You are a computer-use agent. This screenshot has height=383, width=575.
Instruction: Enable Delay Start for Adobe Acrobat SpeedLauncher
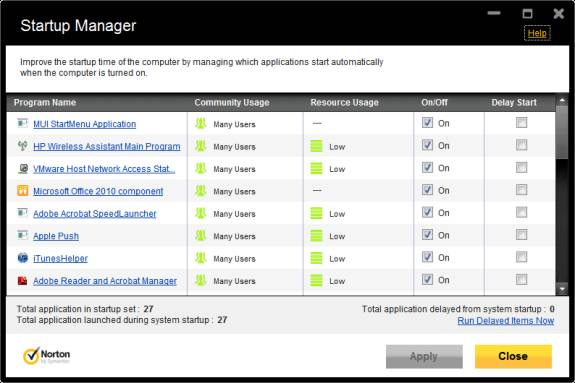point(521,212)
